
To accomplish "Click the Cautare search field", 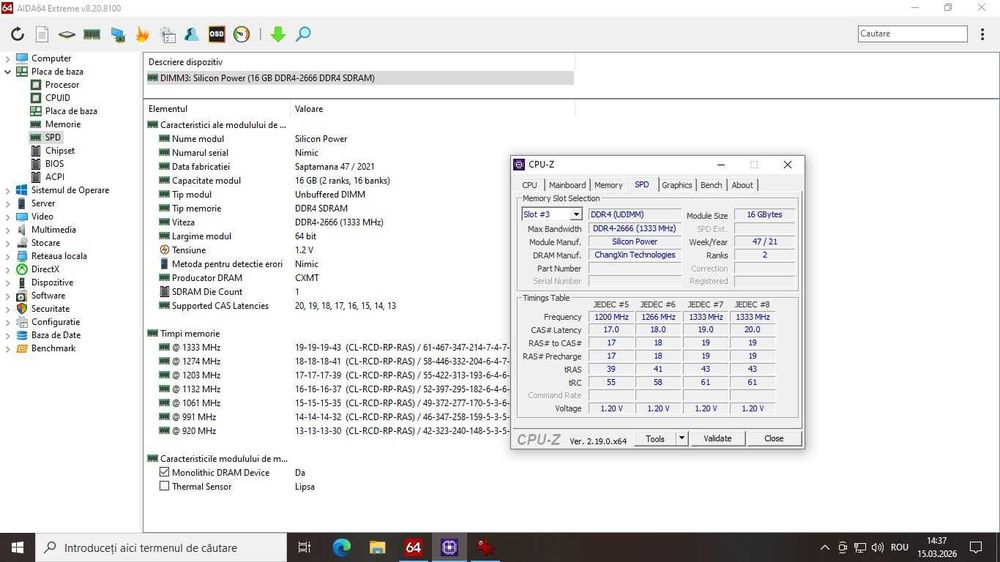I will pyautogui.click(x=913, y=34).
